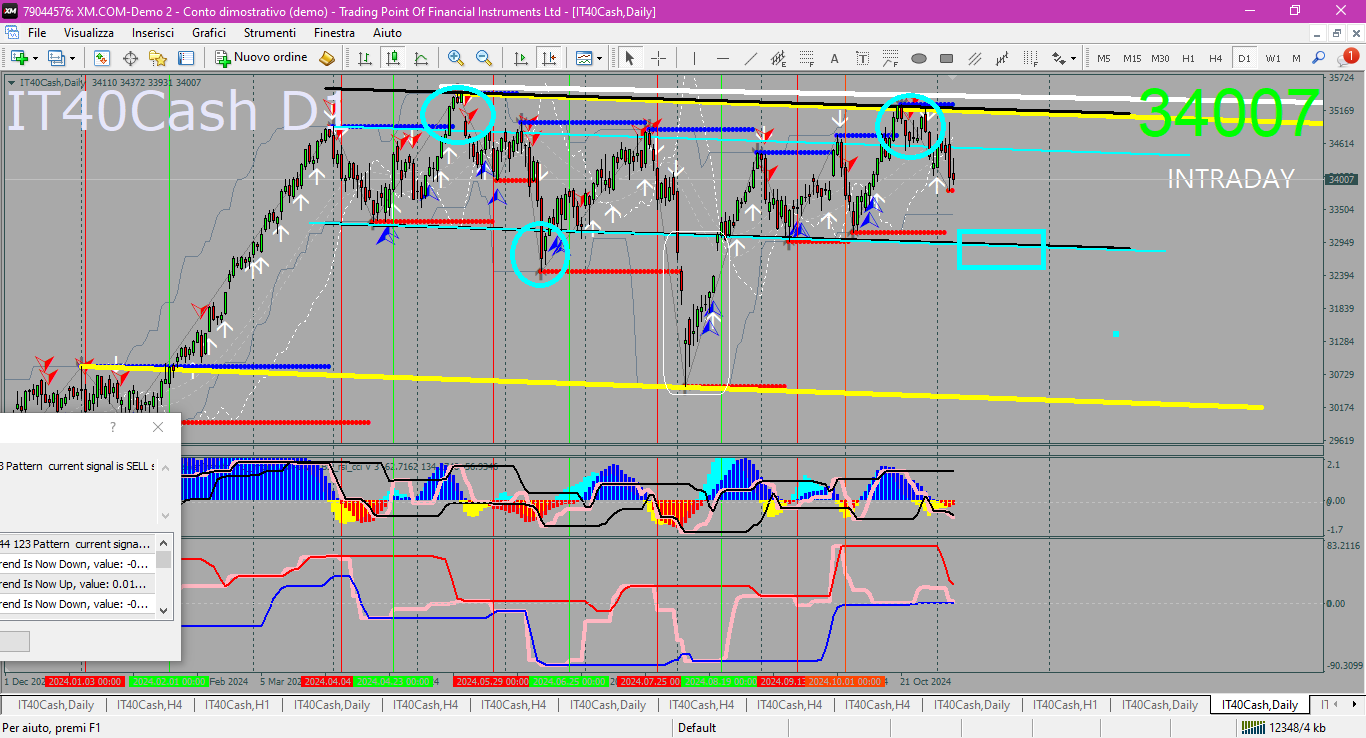Open the Market Watch window icon
The height and width of the screenshot is (738, 1366).
click(x=102, y=58)
